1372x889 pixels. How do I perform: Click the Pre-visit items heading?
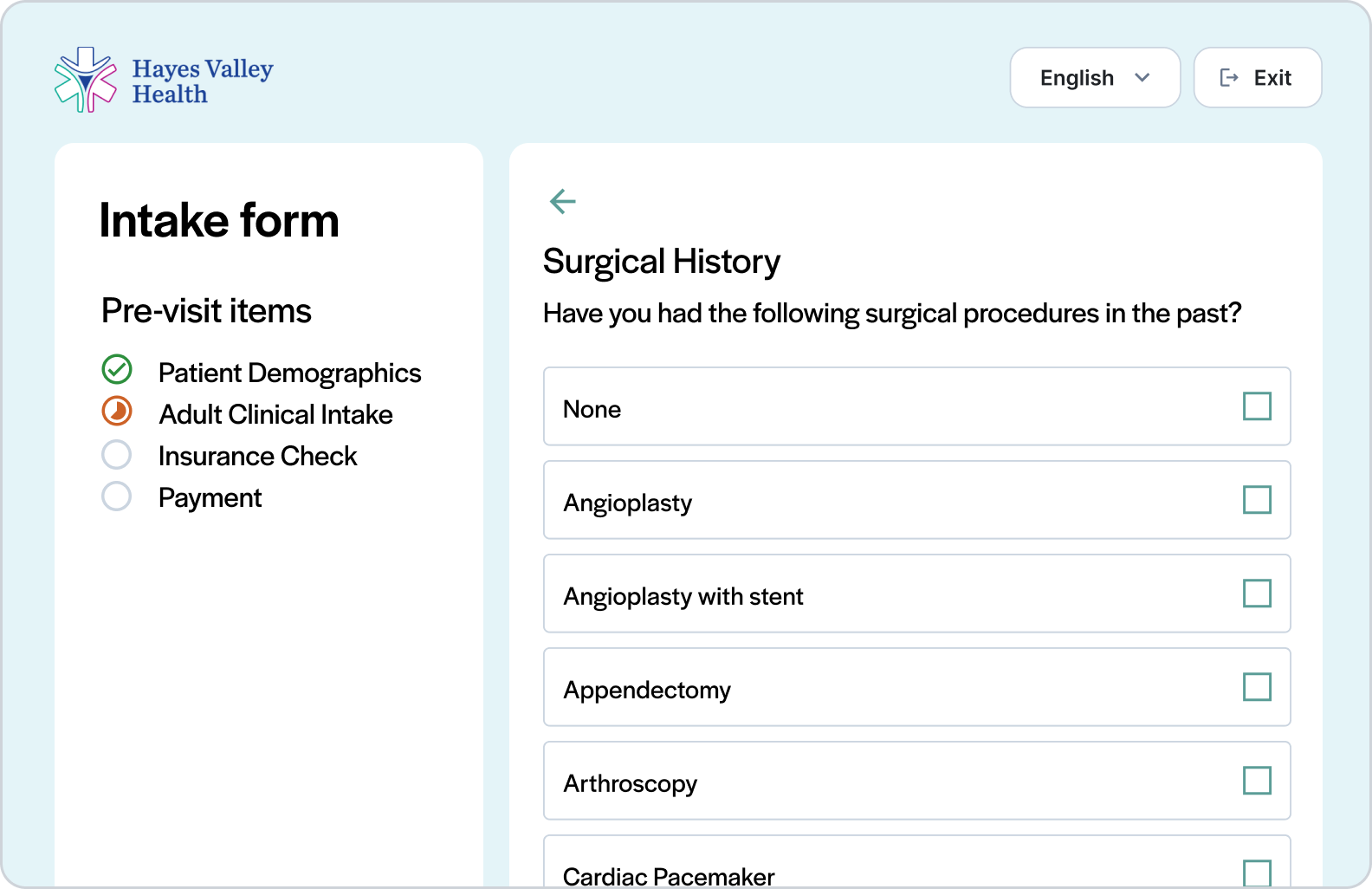206,311
